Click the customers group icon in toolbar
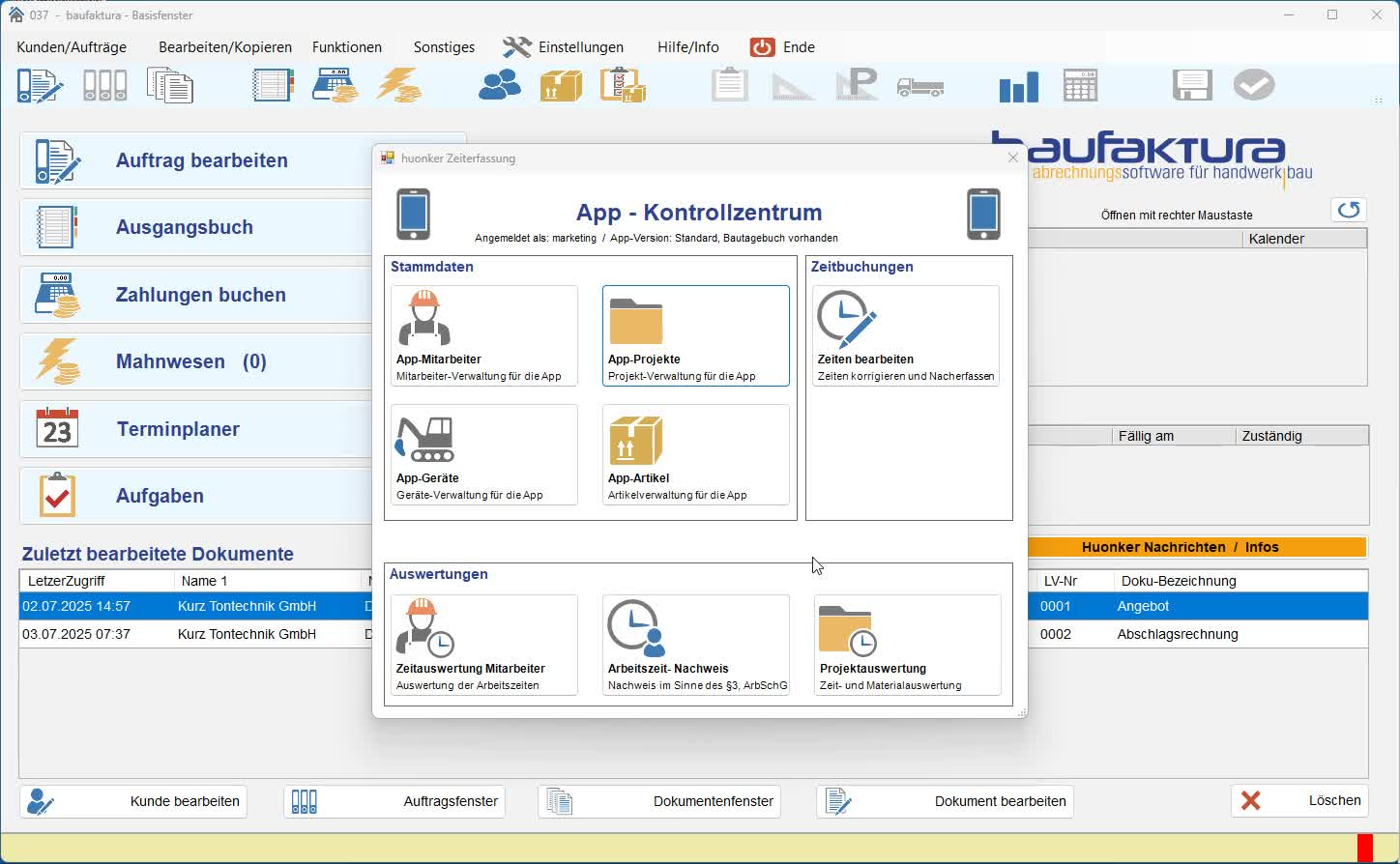This screenshot has width=1400, height=864. [500, 86]
